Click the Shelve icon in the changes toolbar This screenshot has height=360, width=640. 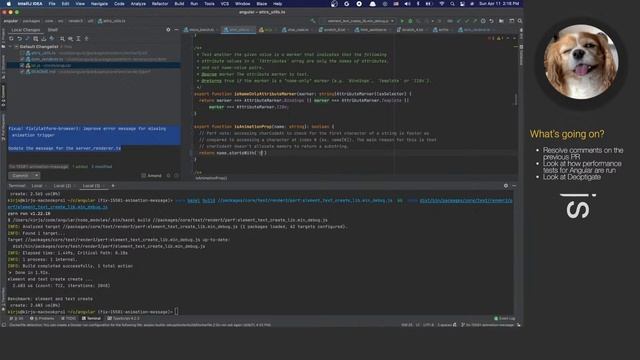[44, 39]
